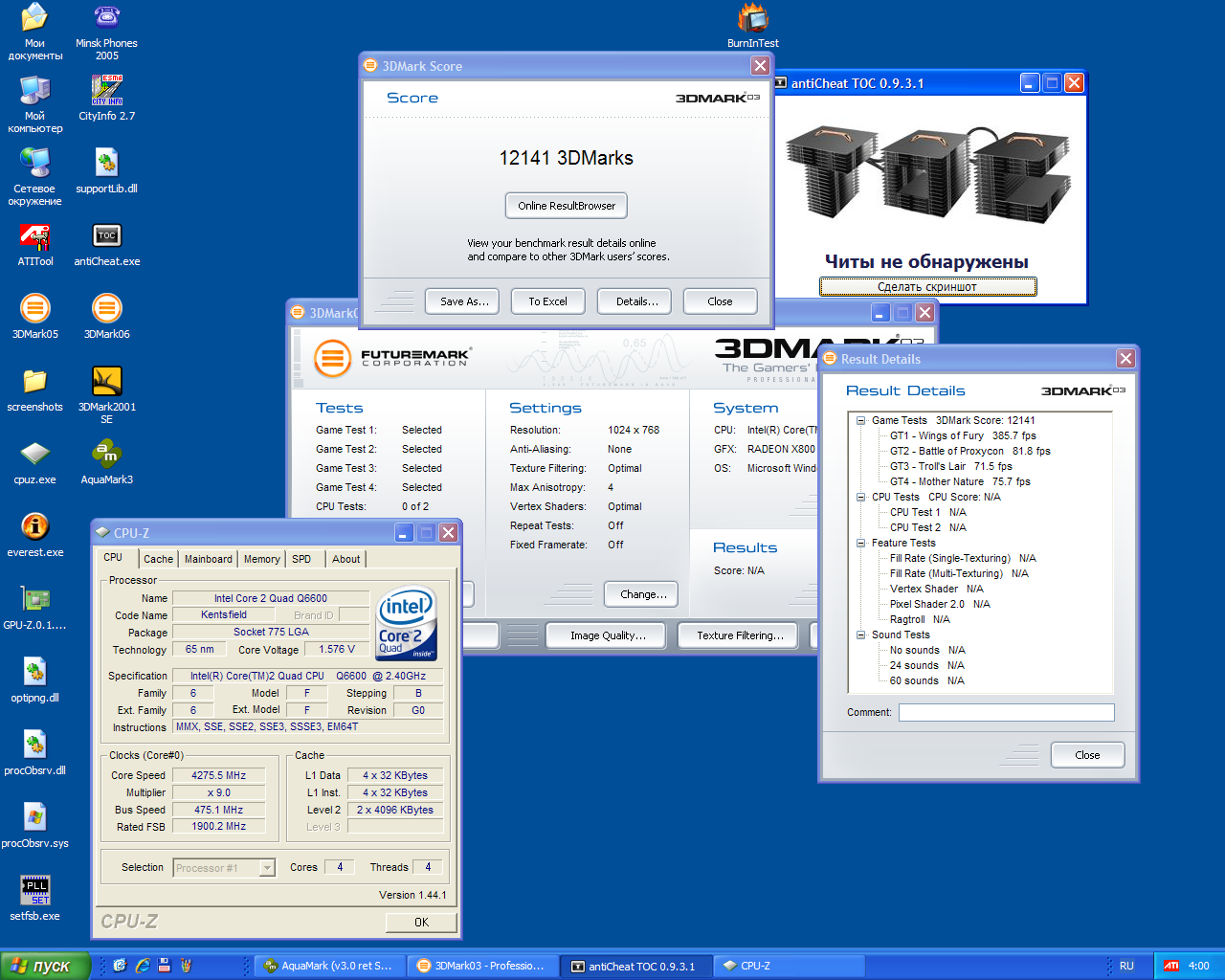Screen dimensions: 1225x980
Task: Collapse the Game Tests tree node
Action: (x=860, y=420)
